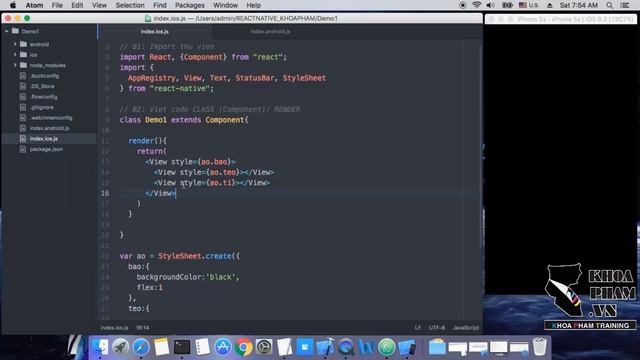The image size is (640, 360).
Task: Open package.json in the tree
Action: tap(46, 149)
